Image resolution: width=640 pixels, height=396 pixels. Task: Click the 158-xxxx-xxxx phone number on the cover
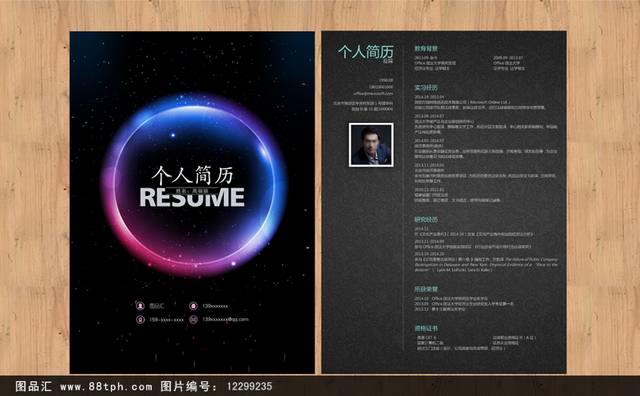tap(167, 320)
